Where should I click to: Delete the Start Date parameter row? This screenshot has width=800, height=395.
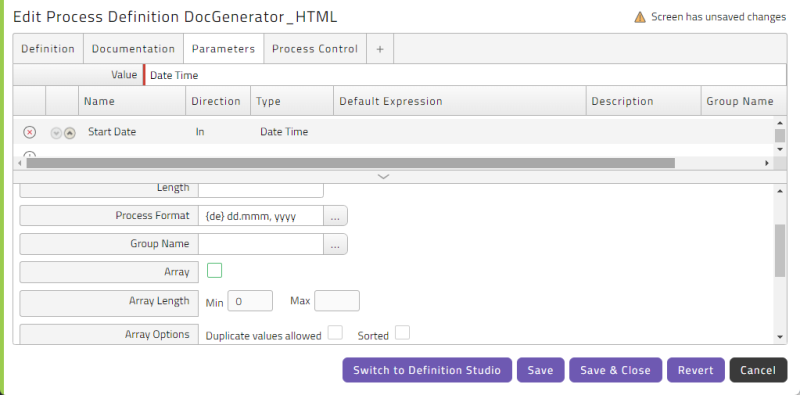(x=30, y=133)
